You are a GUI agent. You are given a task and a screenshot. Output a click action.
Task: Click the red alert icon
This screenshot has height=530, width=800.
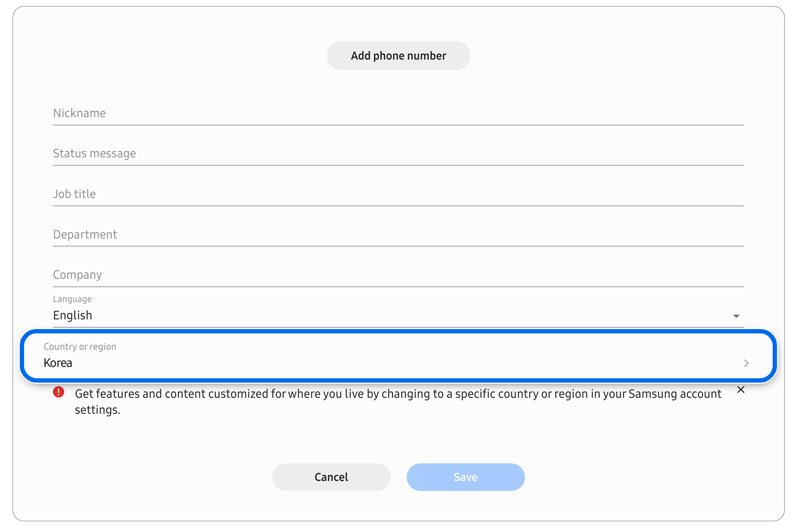[59, 392]
